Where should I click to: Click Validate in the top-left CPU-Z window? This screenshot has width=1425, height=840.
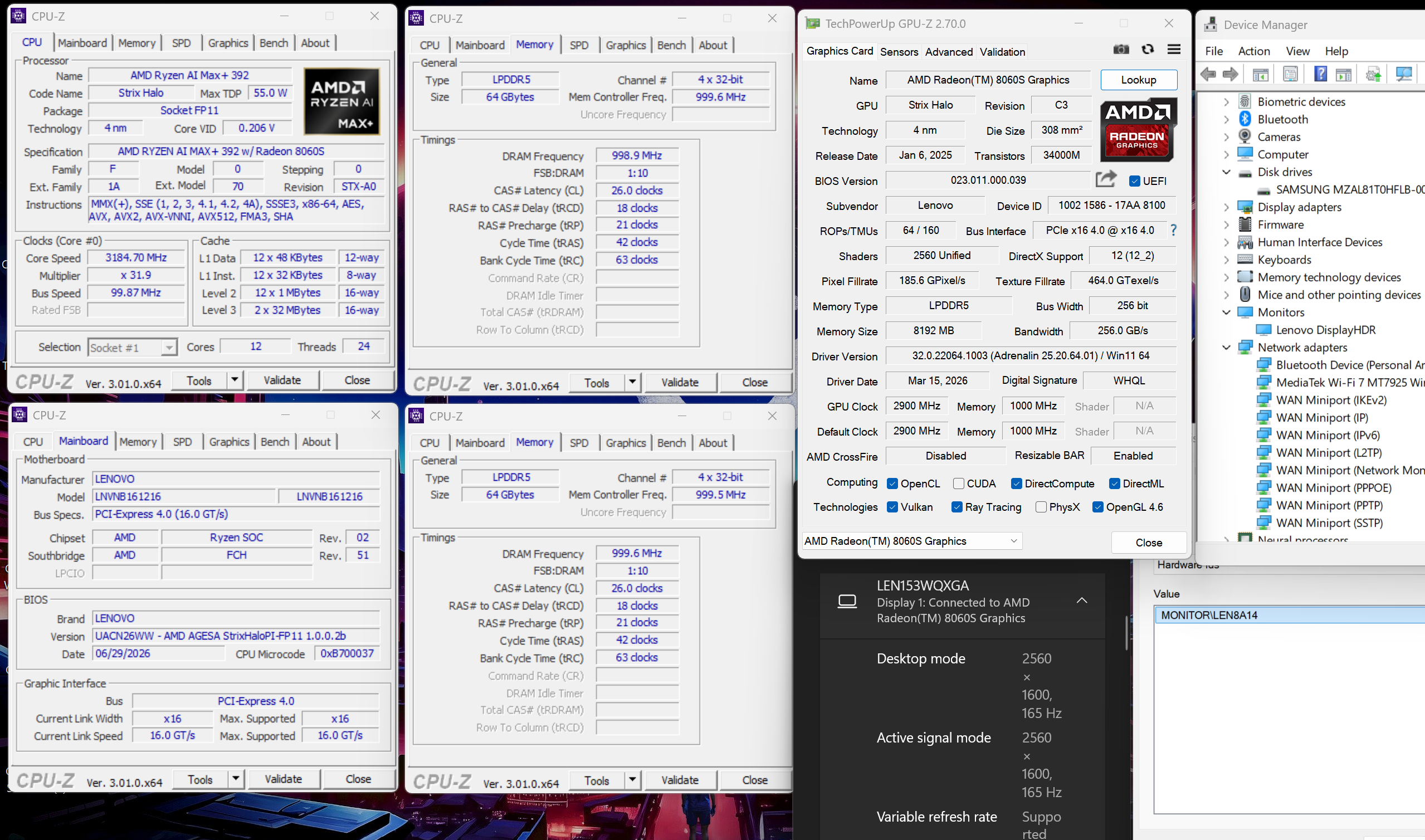282,380
